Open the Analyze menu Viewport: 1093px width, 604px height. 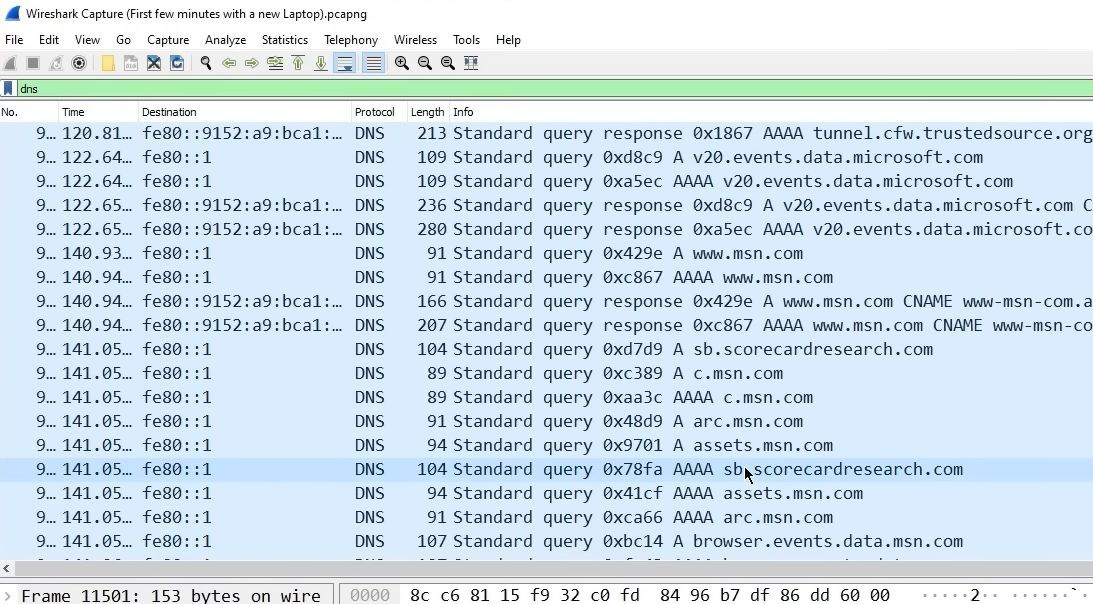point(225,40)
